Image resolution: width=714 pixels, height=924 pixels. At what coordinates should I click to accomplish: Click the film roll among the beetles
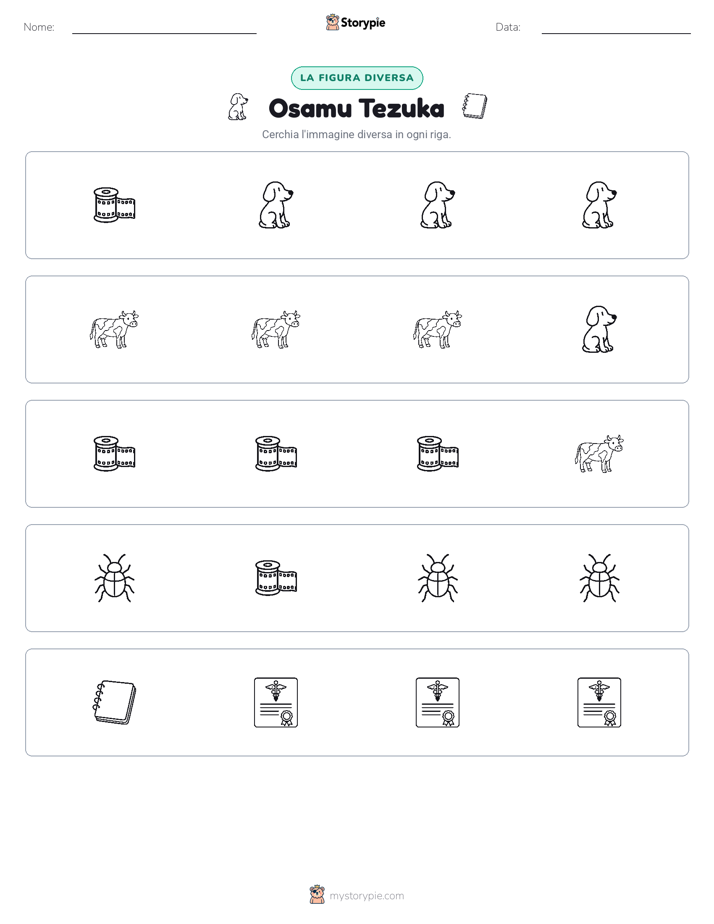(x=276, y=578)
